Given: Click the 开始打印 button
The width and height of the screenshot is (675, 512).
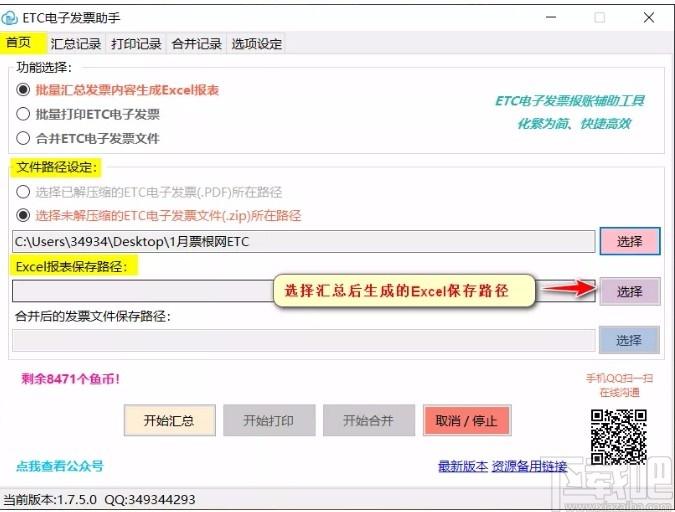Looking at the screenshot, I should pyautogui.click(x=269, y=420).
